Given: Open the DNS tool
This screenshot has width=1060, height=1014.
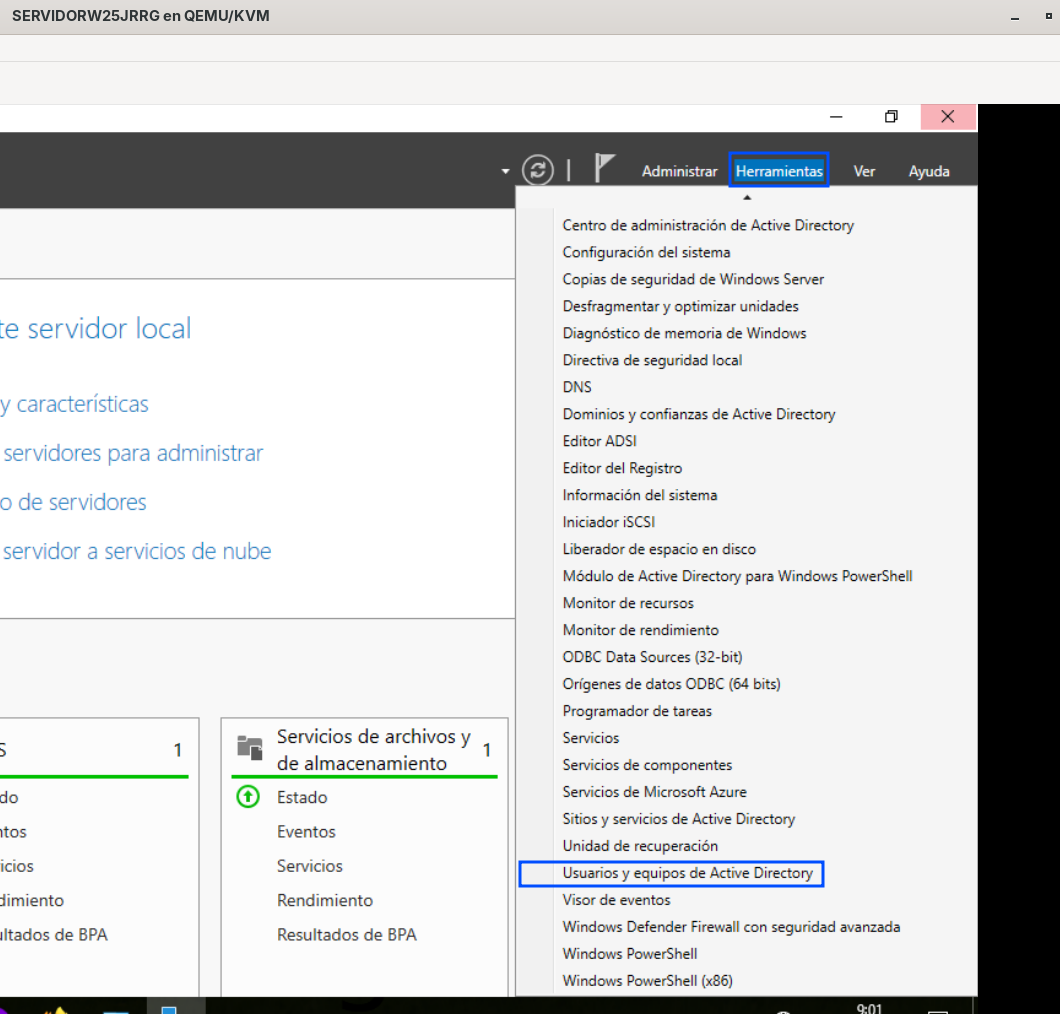Looking at the screenshot, I should pos(577,387).
